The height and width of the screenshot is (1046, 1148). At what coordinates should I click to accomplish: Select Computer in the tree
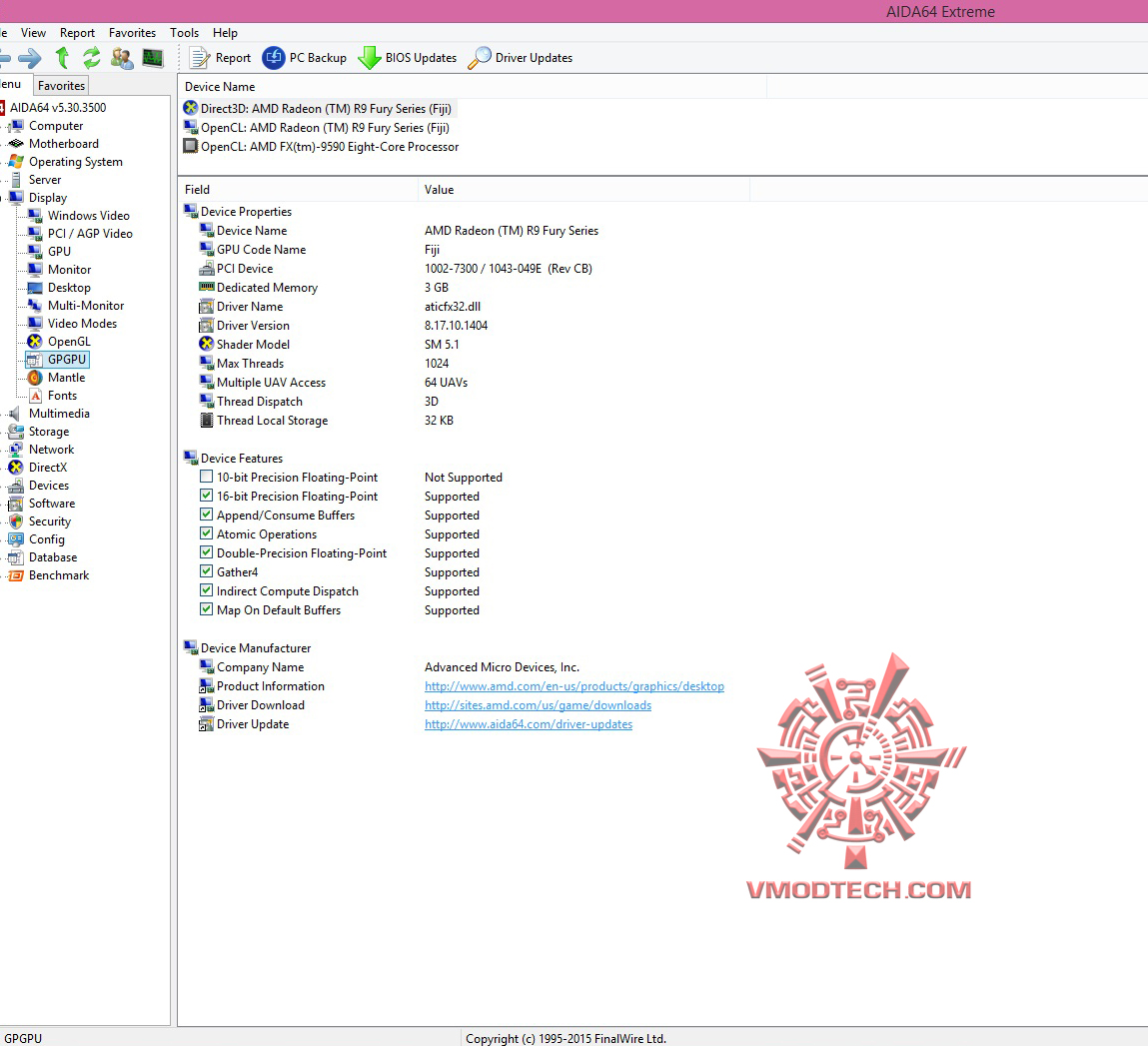[56, 126]
